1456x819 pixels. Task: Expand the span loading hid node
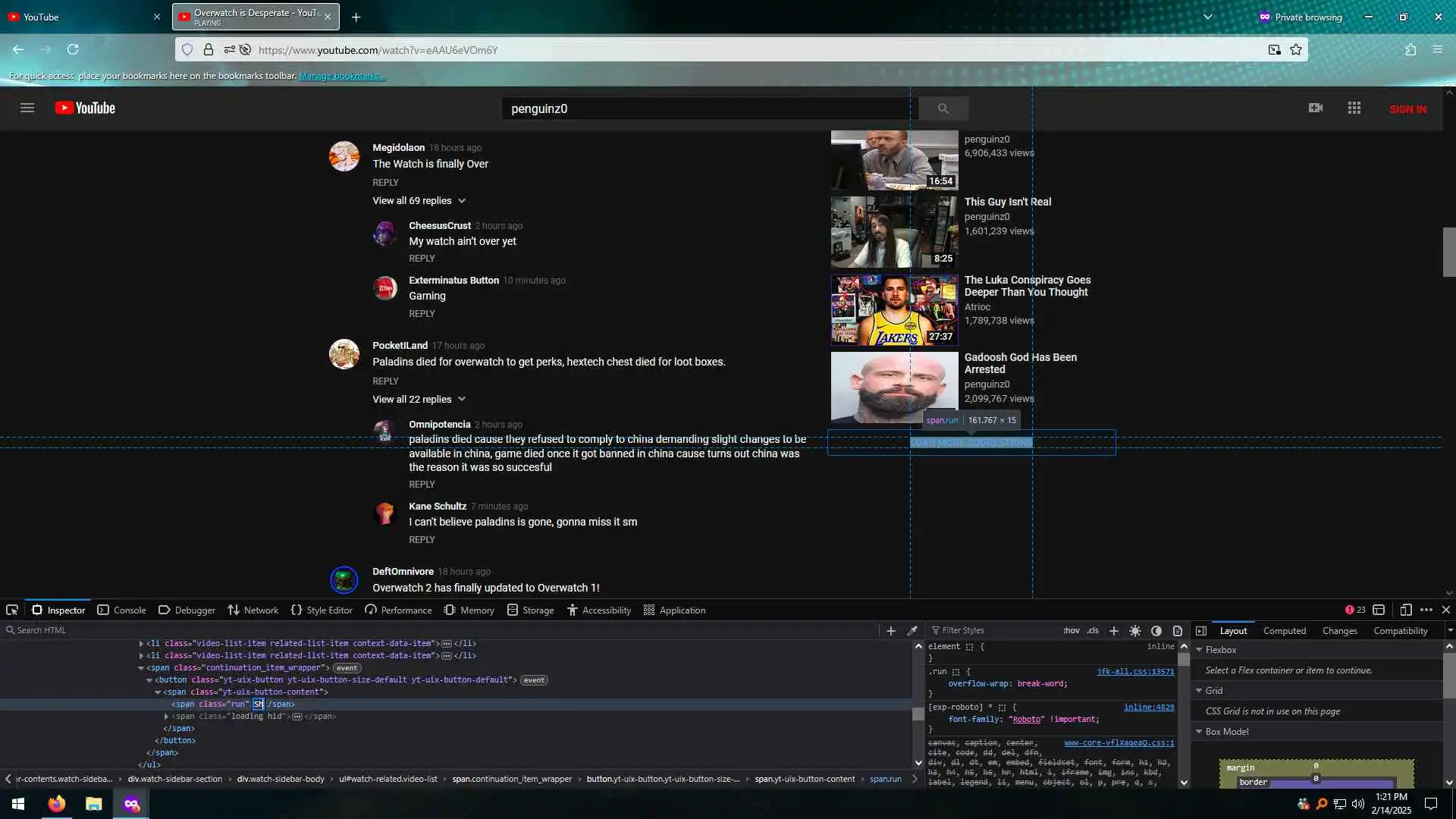[x=166, y=717]
